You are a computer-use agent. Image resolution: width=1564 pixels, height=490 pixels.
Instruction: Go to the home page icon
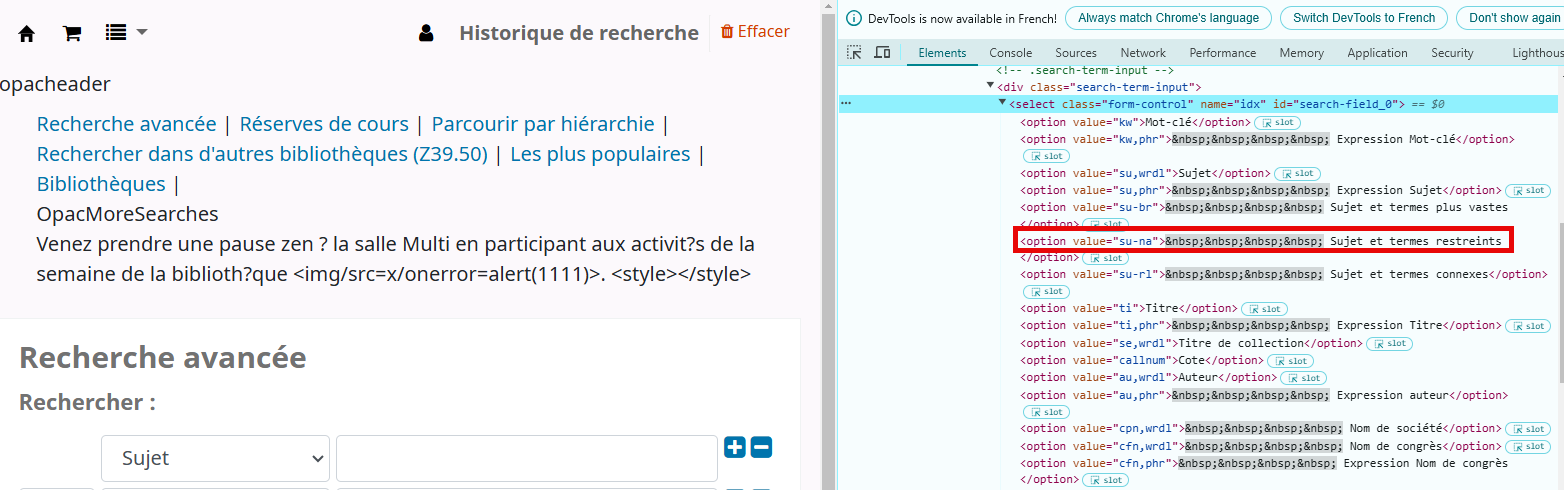27,33
